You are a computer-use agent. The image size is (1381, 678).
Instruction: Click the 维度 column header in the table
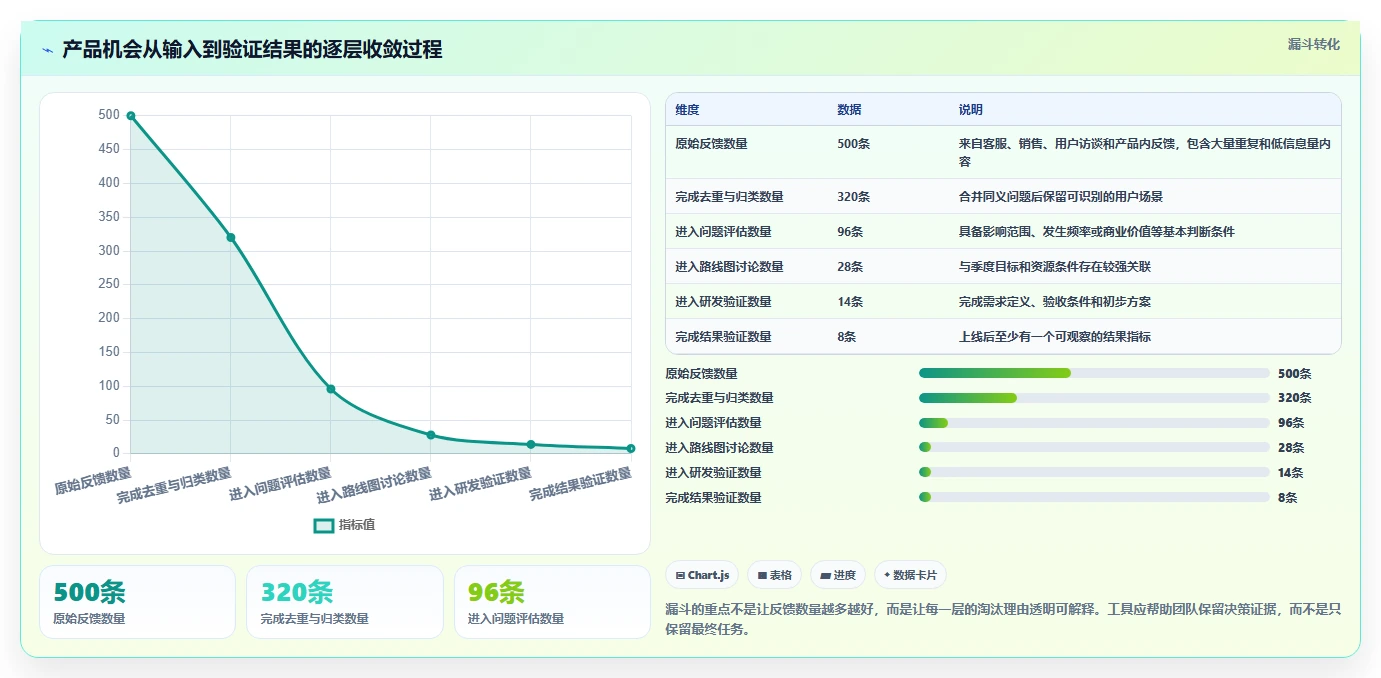pos(687,110)
